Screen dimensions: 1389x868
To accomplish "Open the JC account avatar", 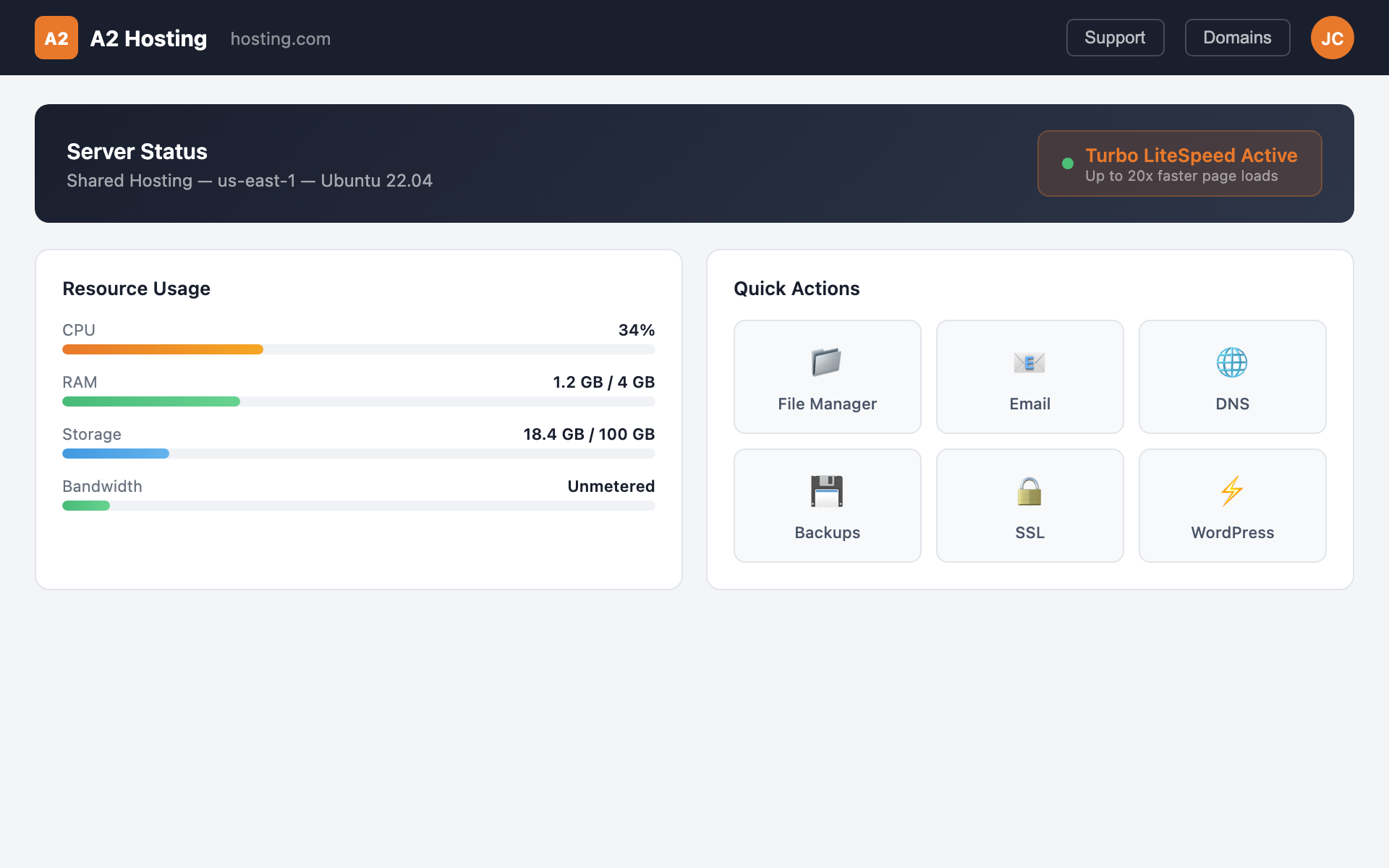I will [x=1332, y=38].
